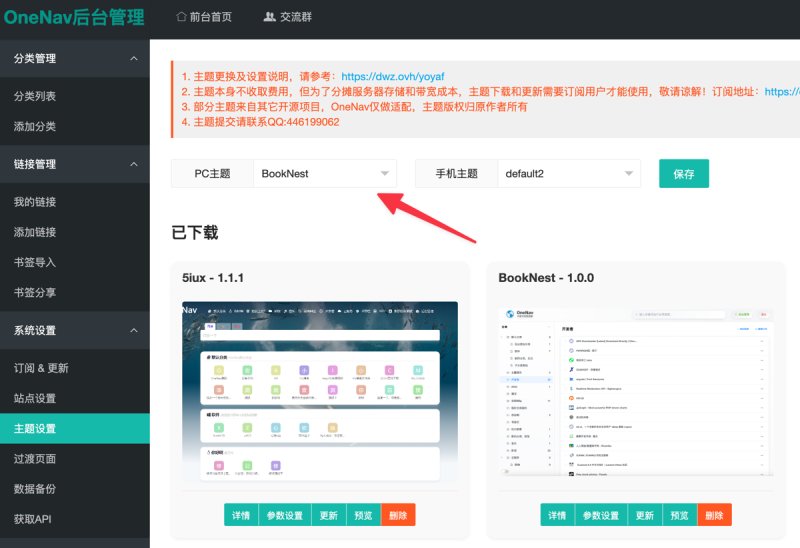
Task: Open the PC主题 BookNest dropdown
Action: pyautogui.click(x=324, y=173)
